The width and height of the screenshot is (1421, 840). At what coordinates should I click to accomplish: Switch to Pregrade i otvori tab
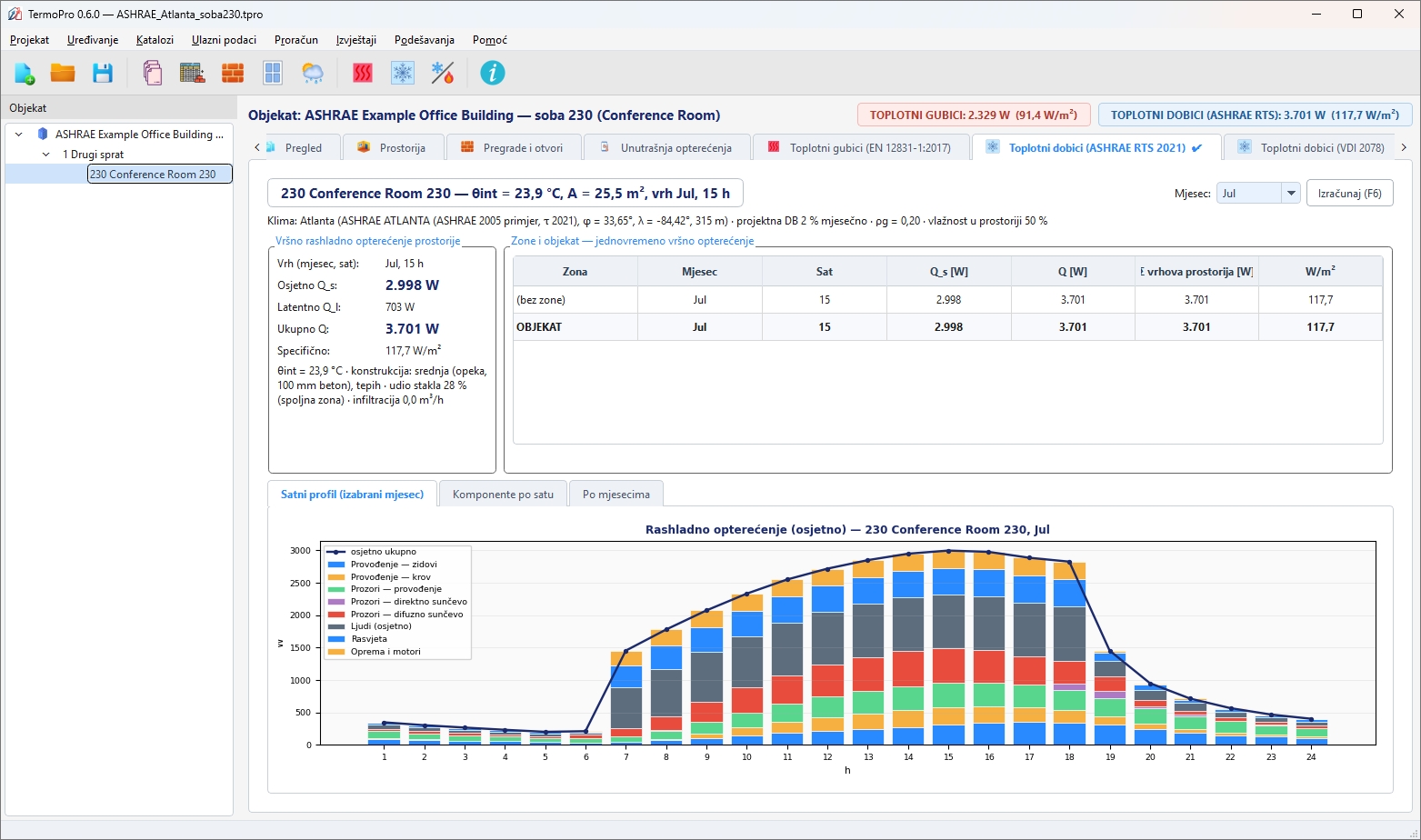tap(513, 147)
